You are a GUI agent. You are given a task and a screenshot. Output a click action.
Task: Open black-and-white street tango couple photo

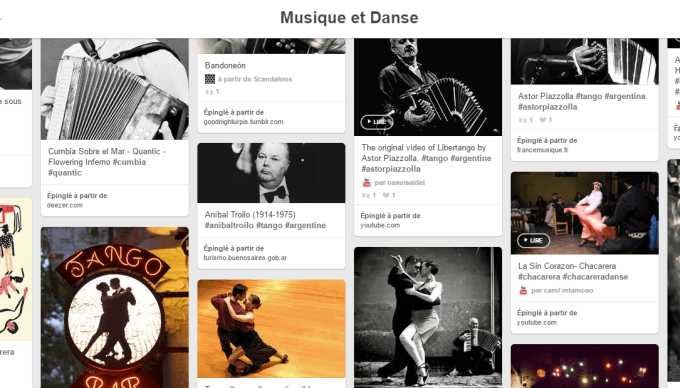tap(428, 317)
